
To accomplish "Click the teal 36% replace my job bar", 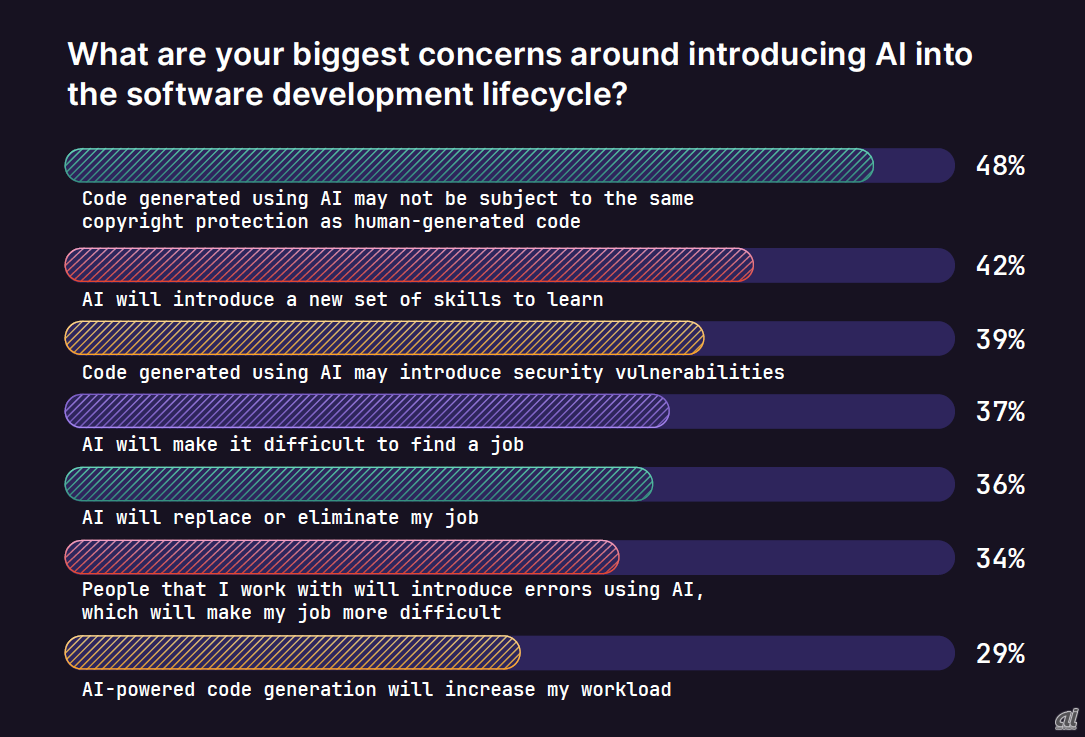I will click(x=359, y=484).
